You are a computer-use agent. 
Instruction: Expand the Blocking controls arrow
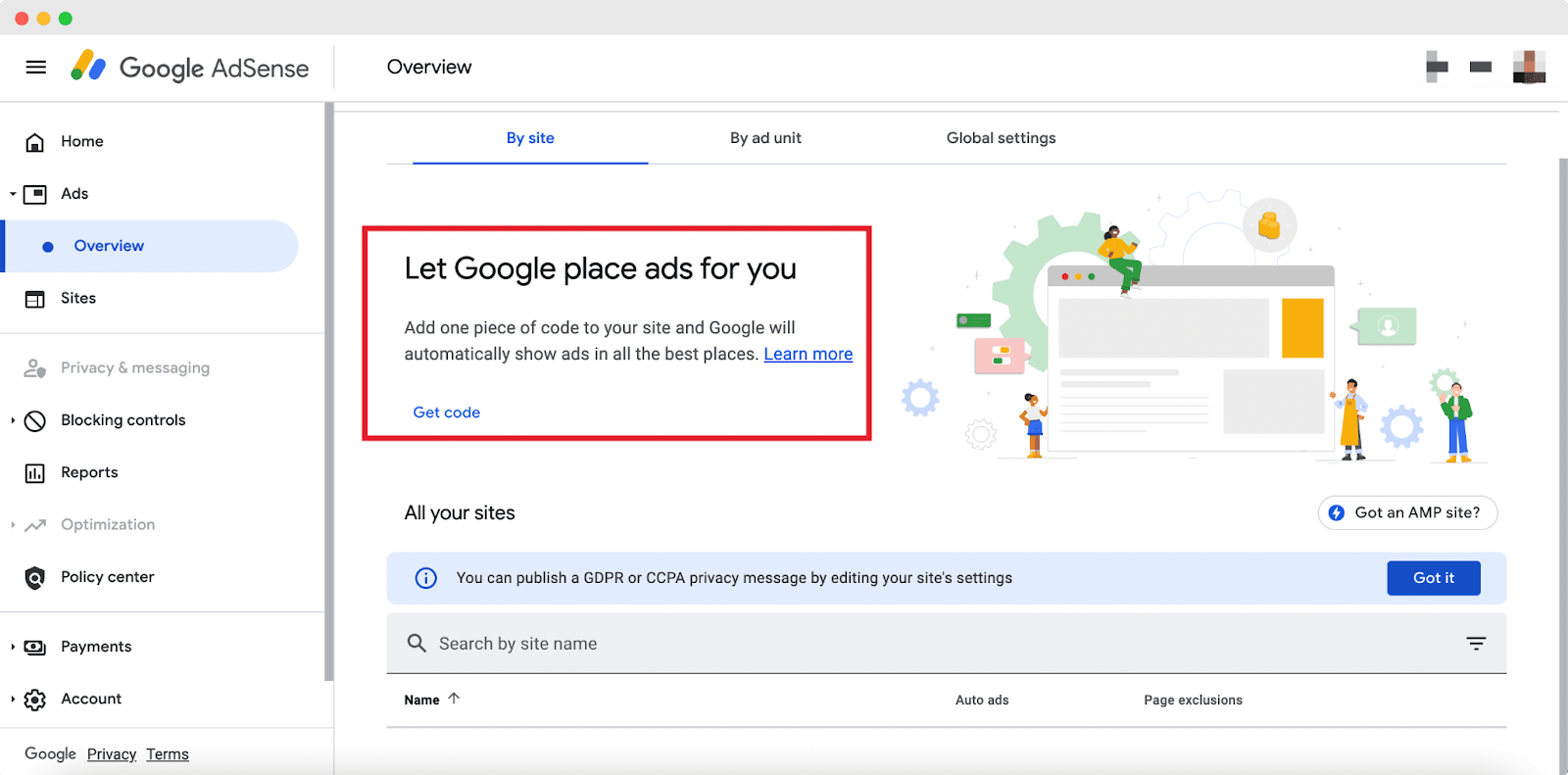13,420
